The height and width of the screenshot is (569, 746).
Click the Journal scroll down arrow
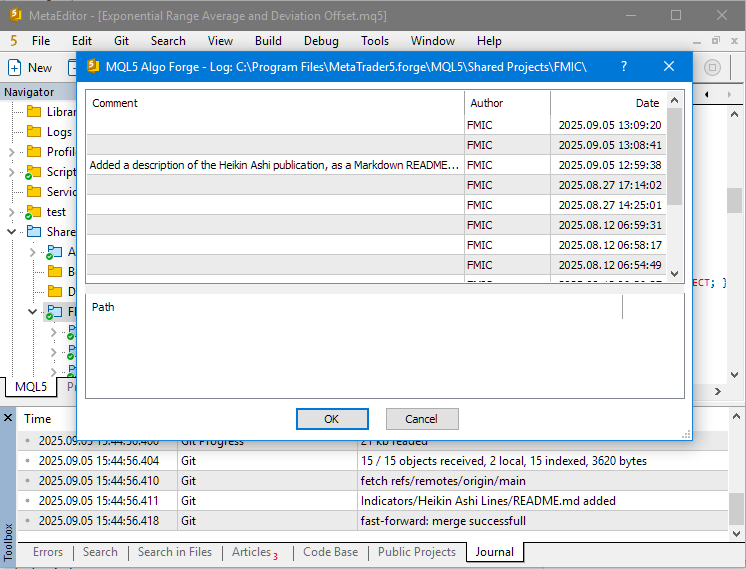736,534
